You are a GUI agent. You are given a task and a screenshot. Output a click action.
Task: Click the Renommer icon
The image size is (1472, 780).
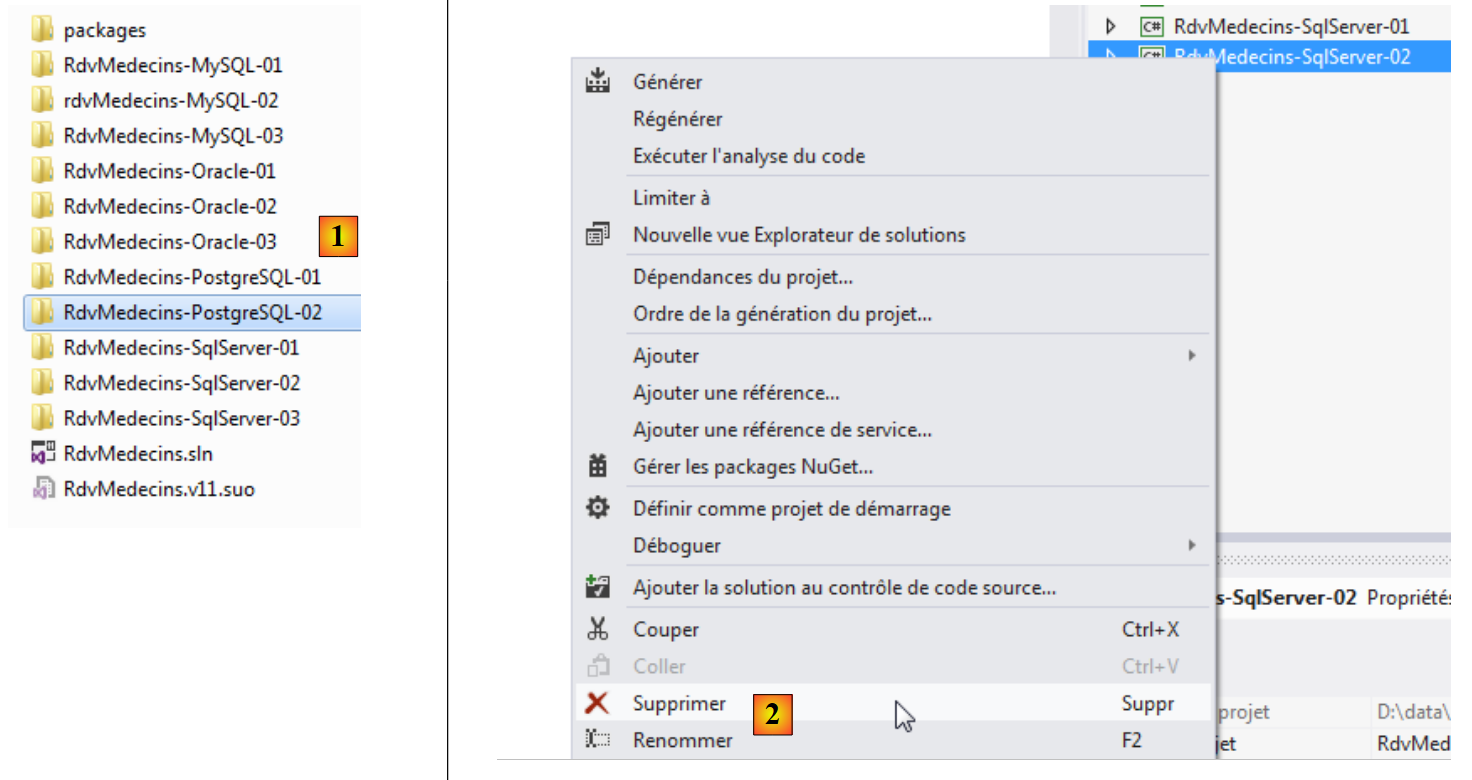click(597, 740)
